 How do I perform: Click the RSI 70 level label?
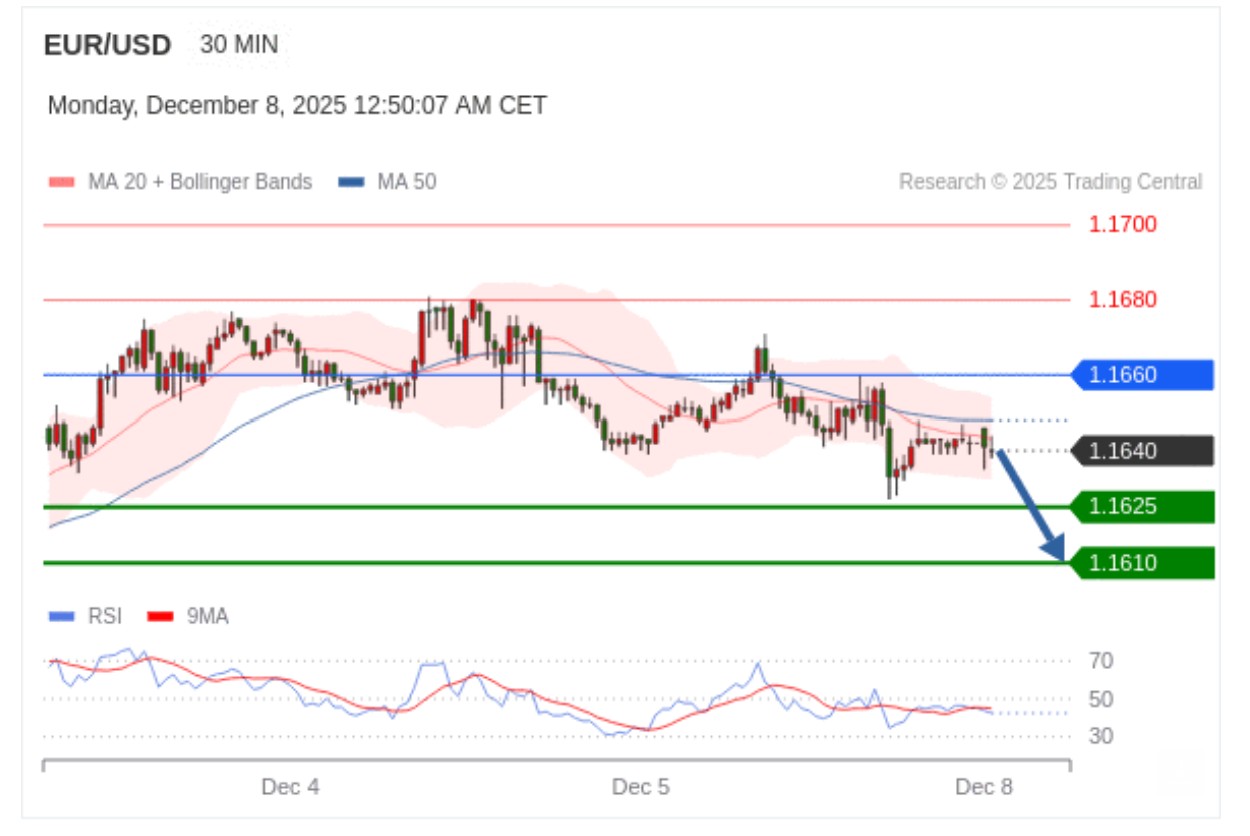pyautogui.click(x=1101, y=661)
